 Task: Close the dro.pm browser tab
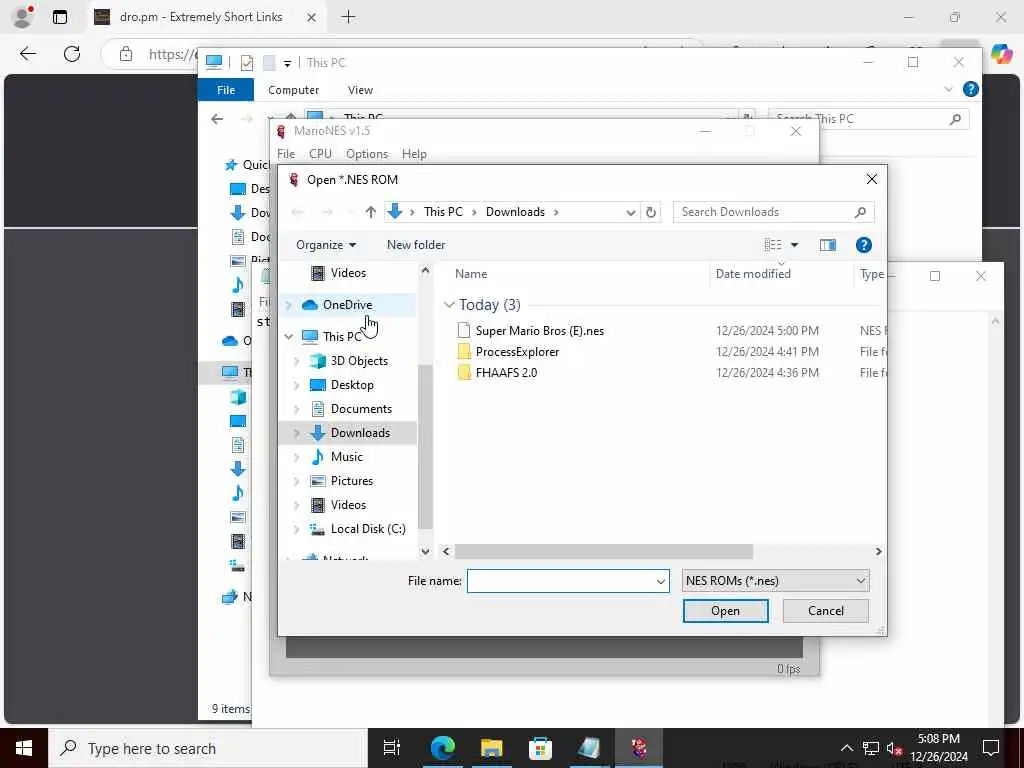point(312,17)
